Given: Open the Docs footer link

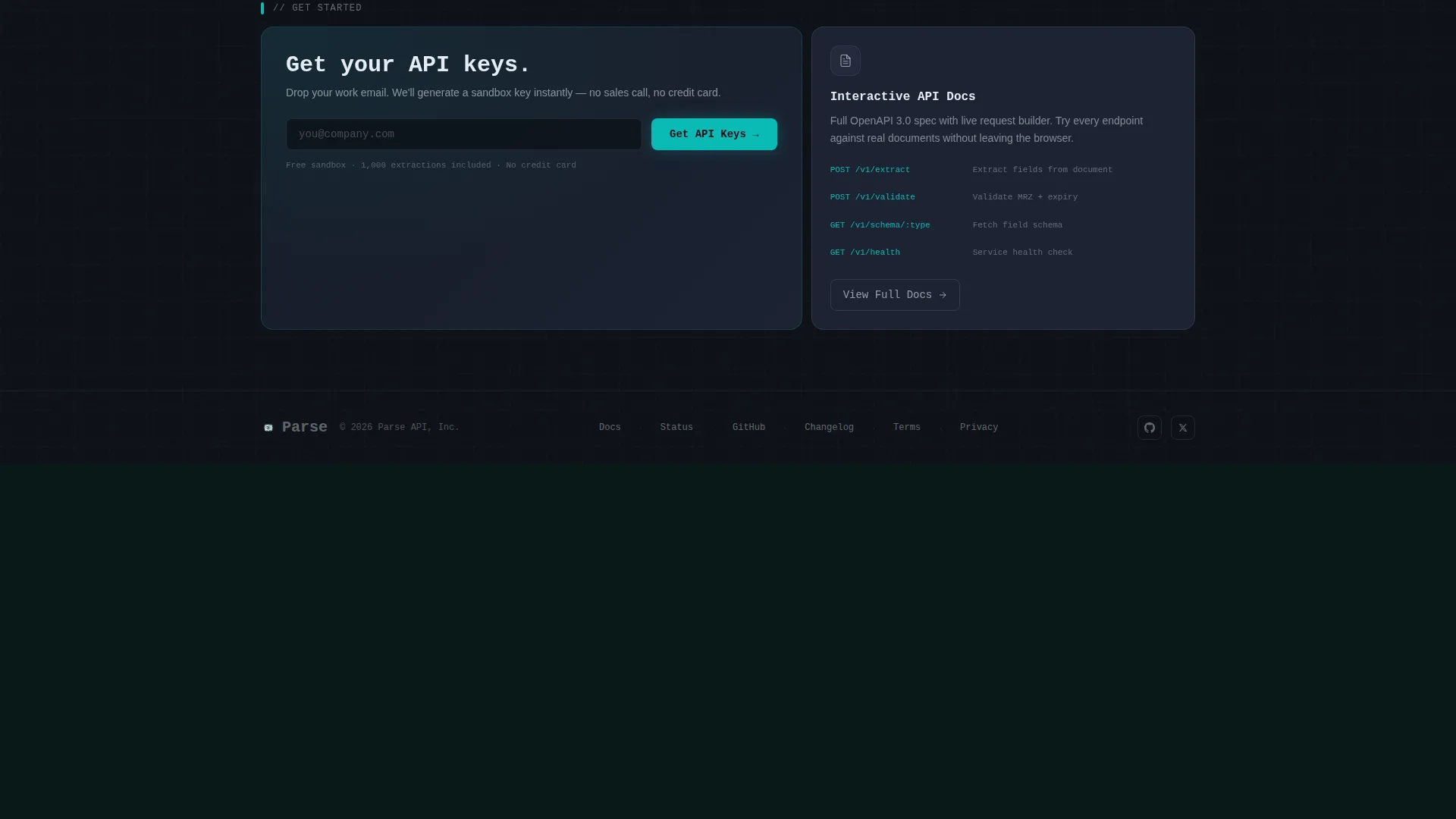Looking at the screenshot, I should 610,428.
